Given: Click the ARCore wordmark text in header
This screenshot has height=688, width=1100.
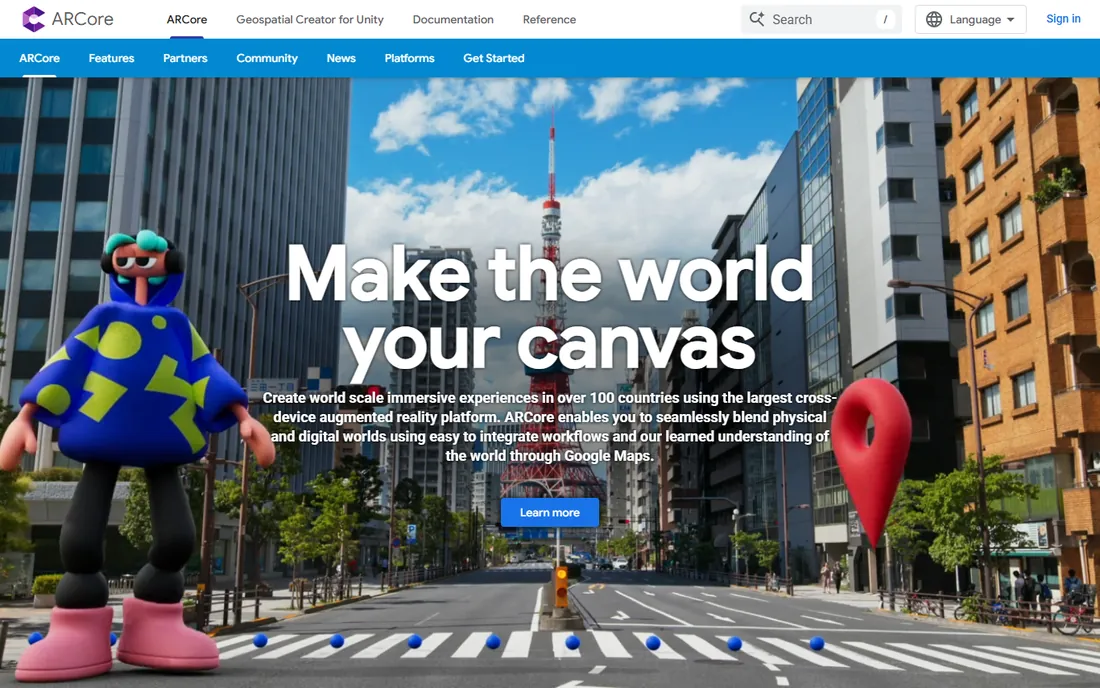Looking at the screenshot, I should 83,19.
